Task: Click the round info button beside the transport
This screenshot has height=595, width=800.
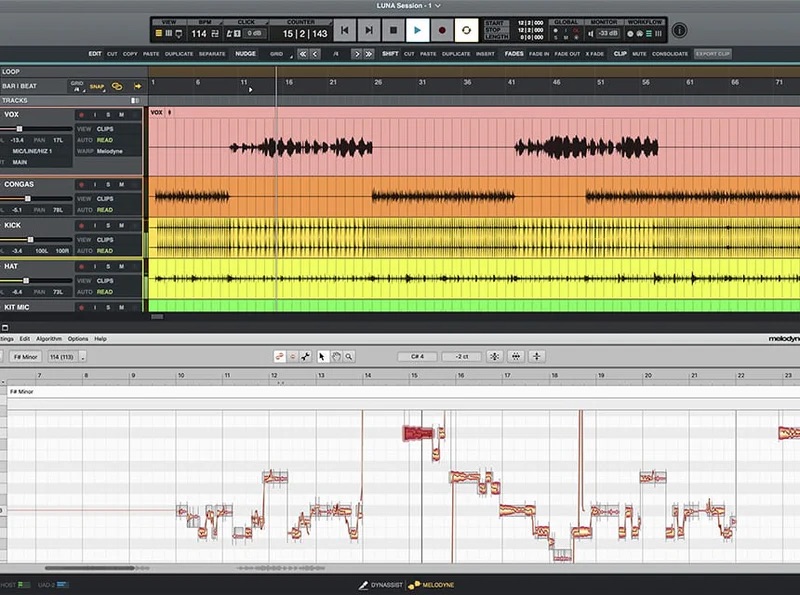Action: click(x=679, y=31)
